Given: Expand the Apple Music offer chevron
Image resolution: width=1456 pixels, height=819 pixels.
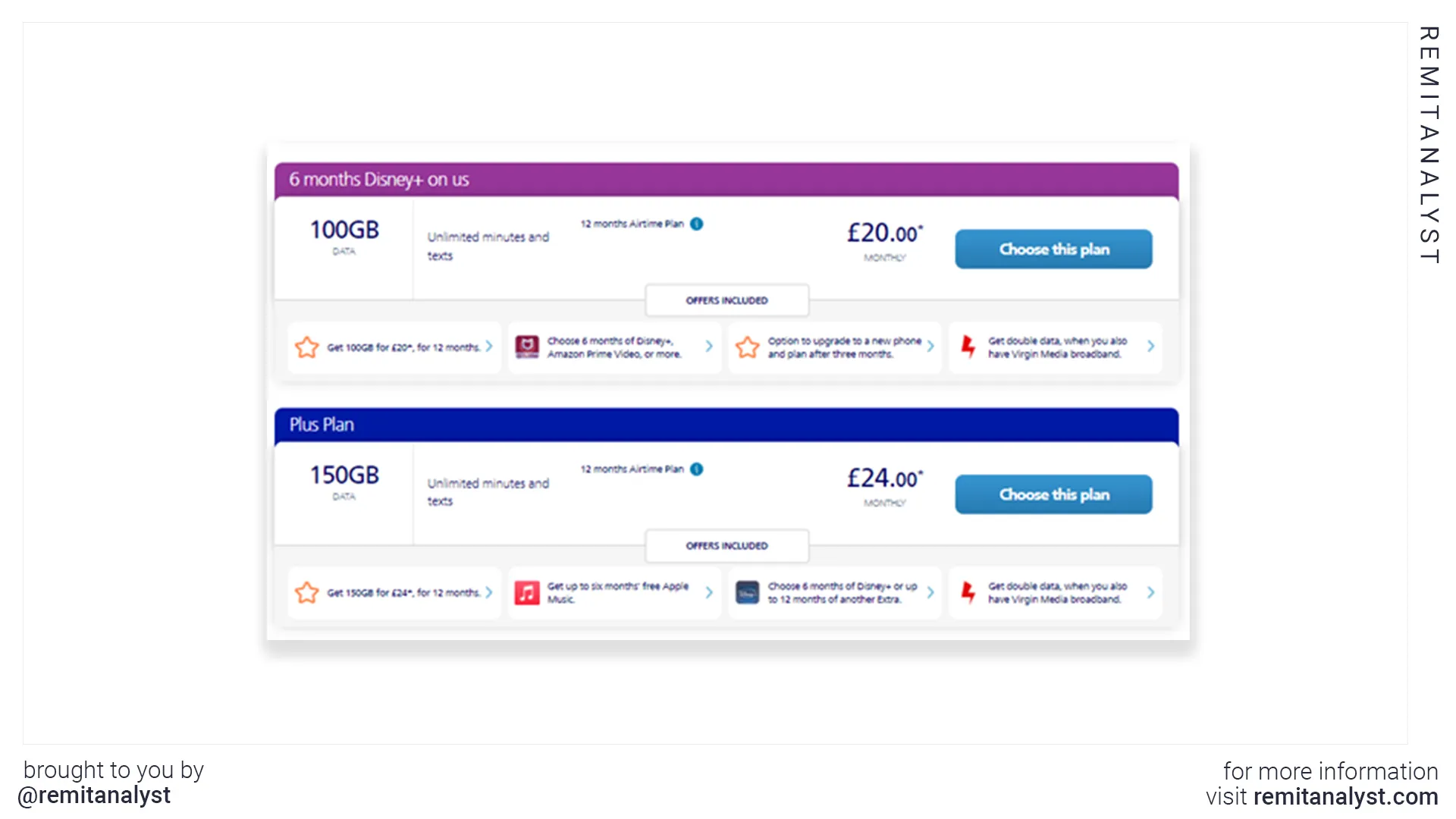Looking at the screenshot, I should (709, 592).
